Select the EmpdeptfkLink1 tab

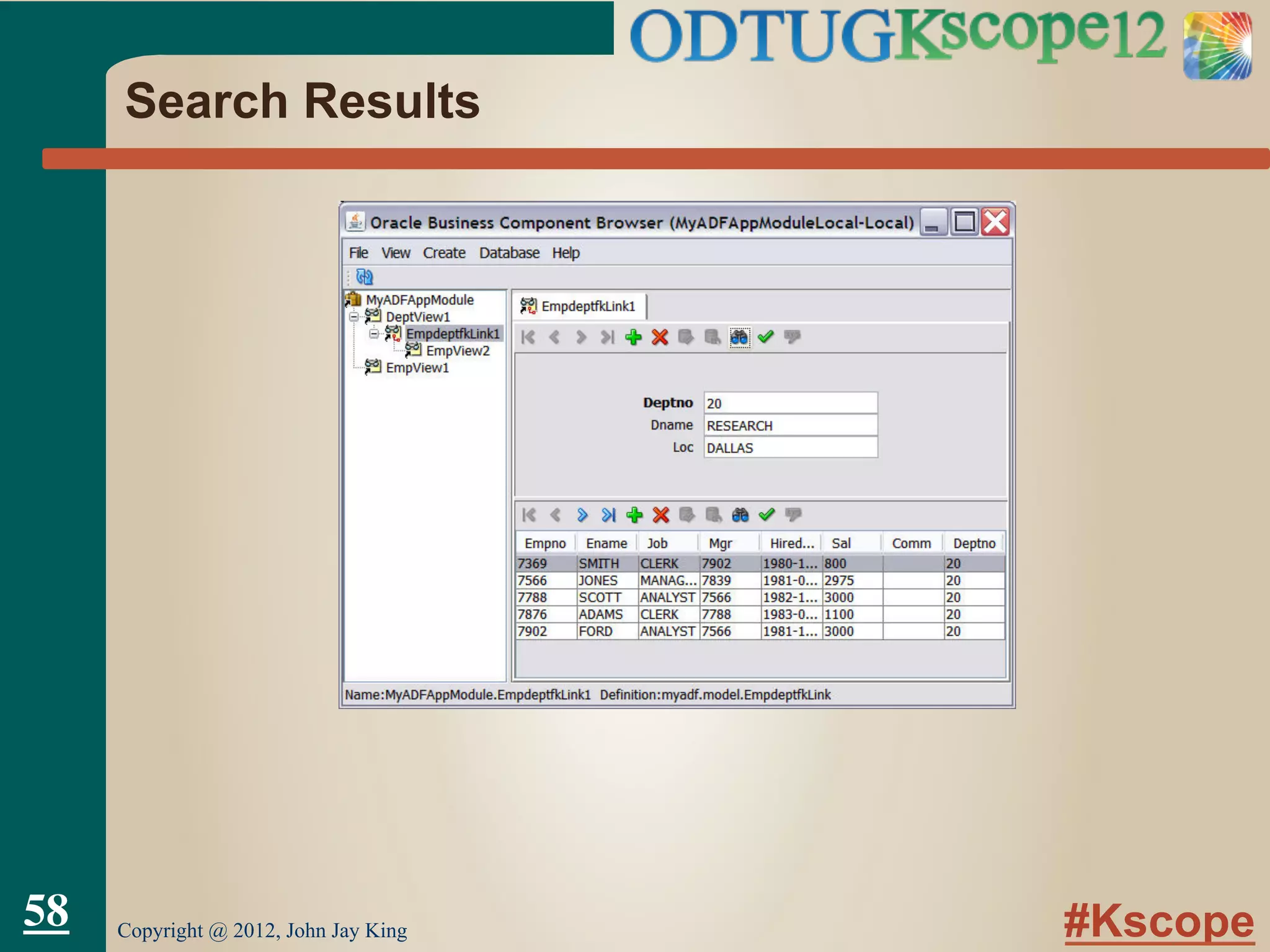(x=579, y=306)
